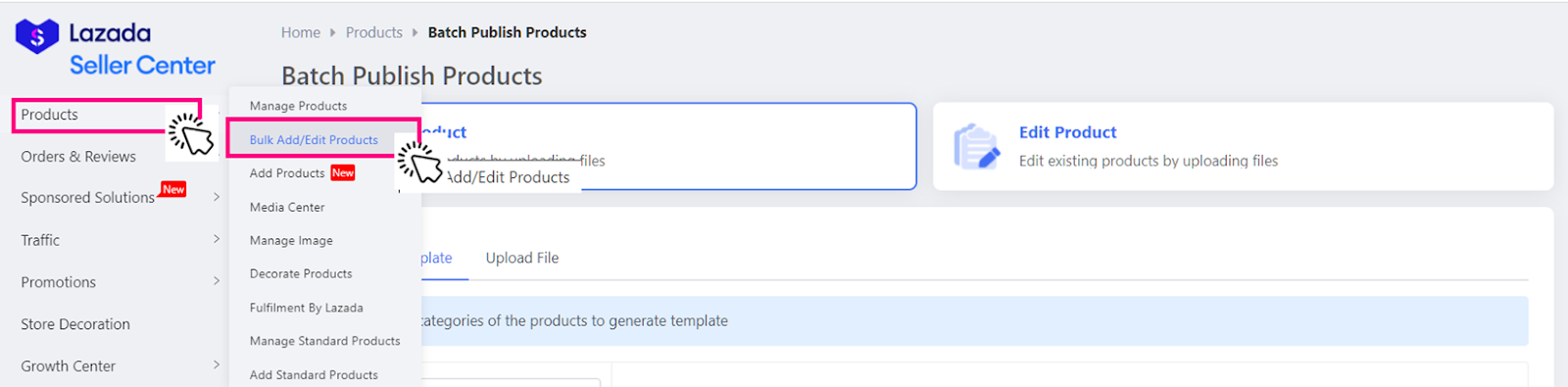Viewport: 1568px width, 387px height.
Task: Select Manage Image submenu item
Action: coord(291,240)
